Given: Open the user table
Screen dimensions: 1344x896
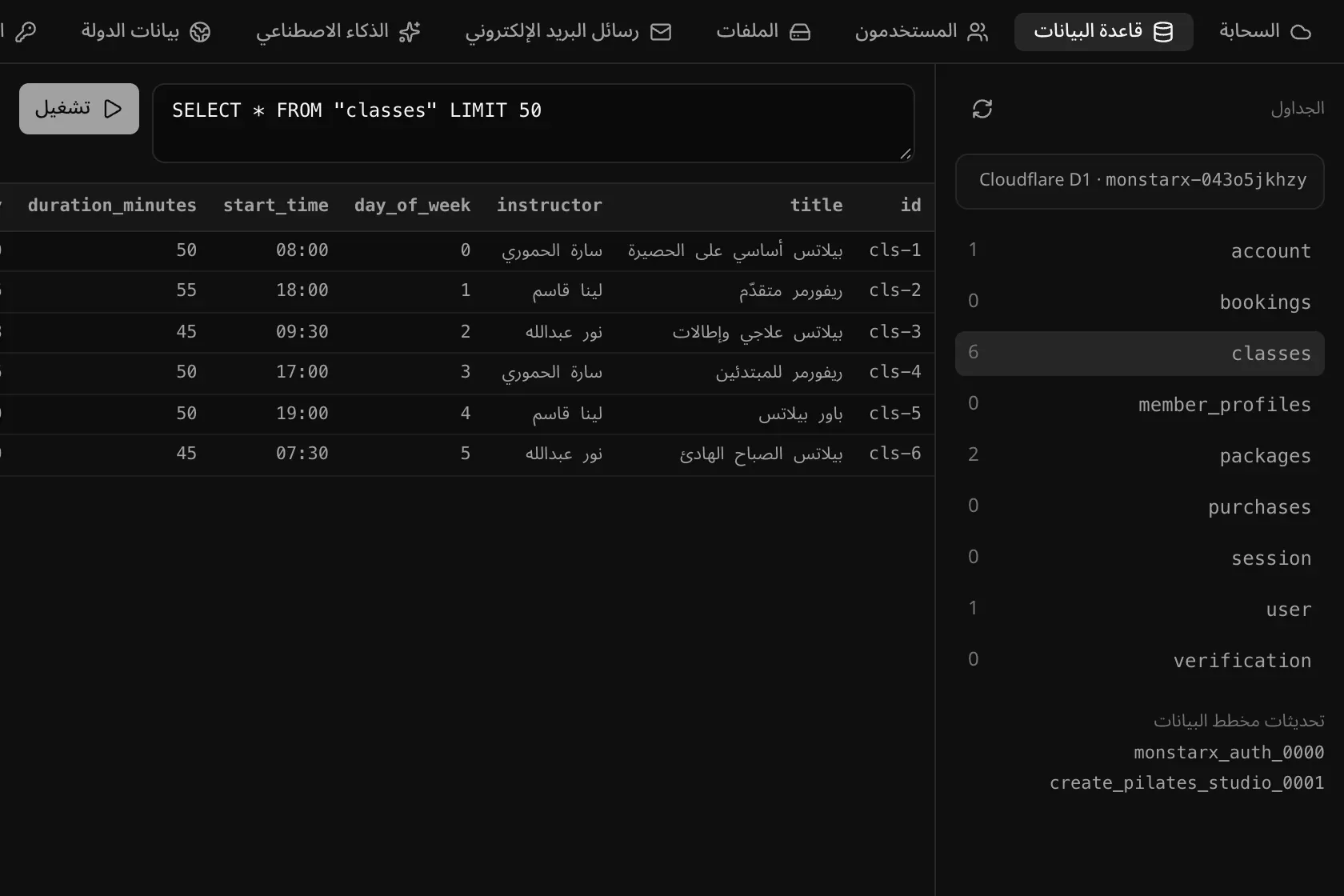Looking at the screenshot, I should [1140, 610].
